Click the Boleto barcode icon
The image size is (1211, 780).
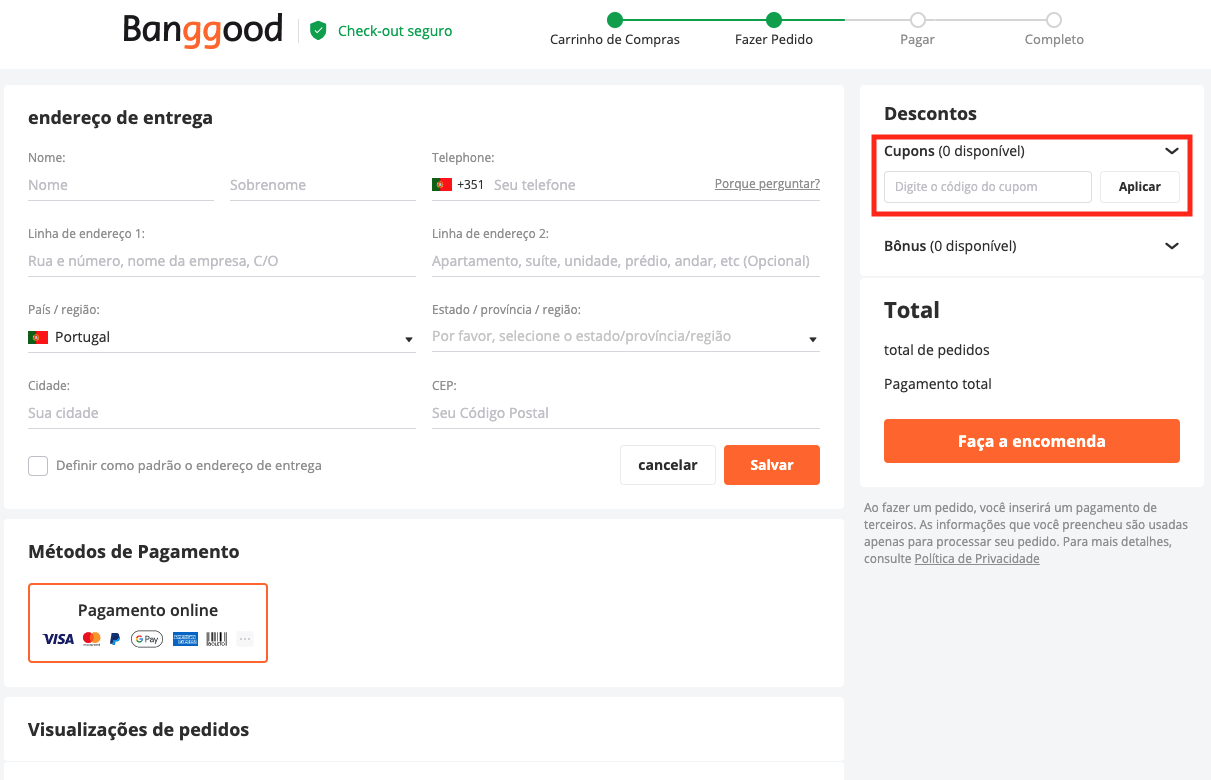217,639
